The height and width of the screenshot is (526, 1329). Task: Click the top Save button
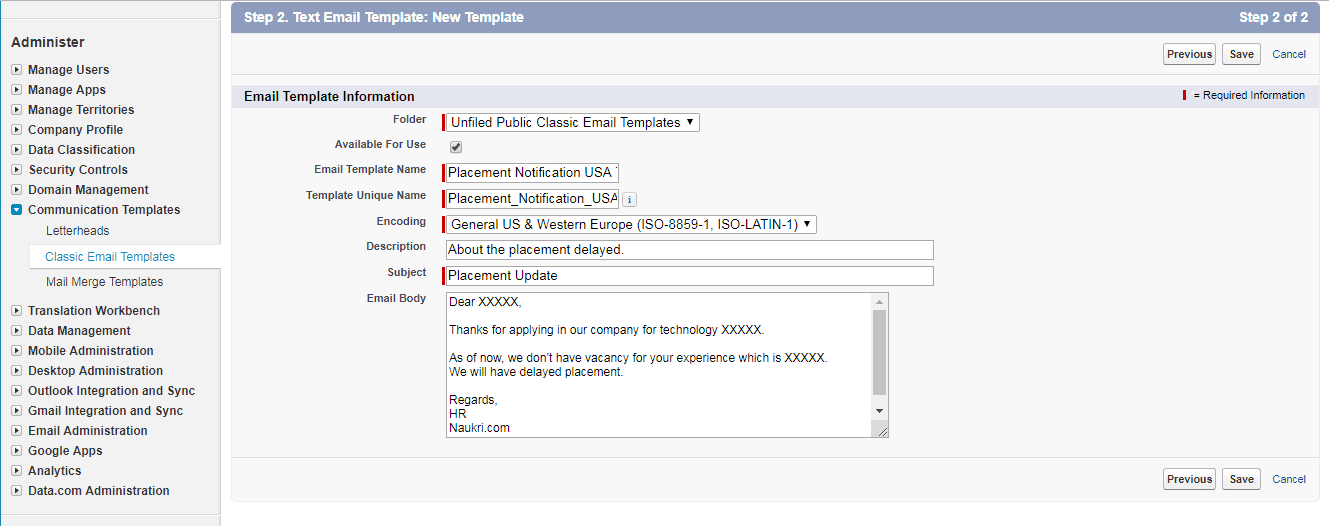pos(1241,54)
